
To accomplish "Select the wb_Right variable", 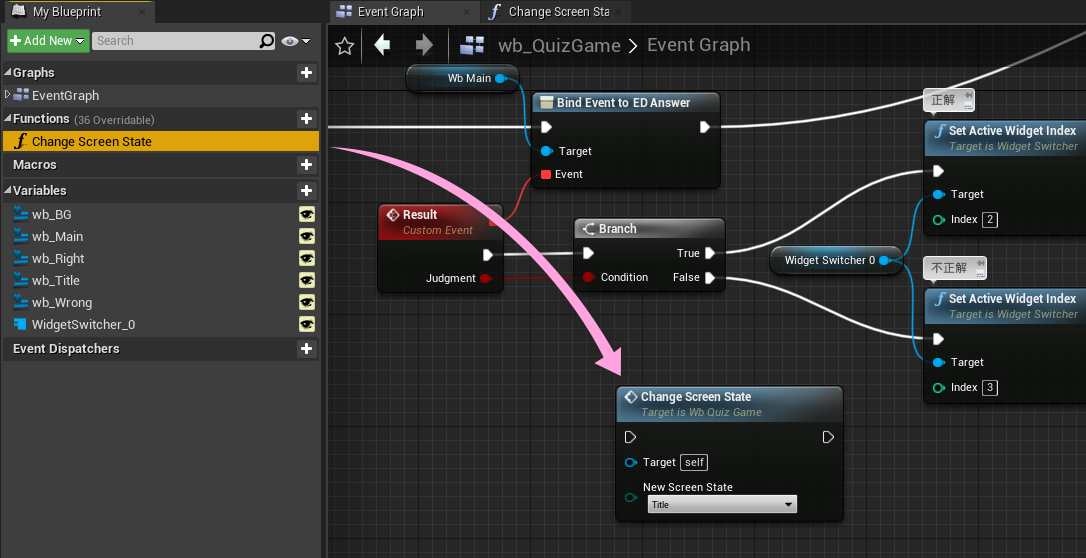I will pyautogui.click(x=58, y=259).
